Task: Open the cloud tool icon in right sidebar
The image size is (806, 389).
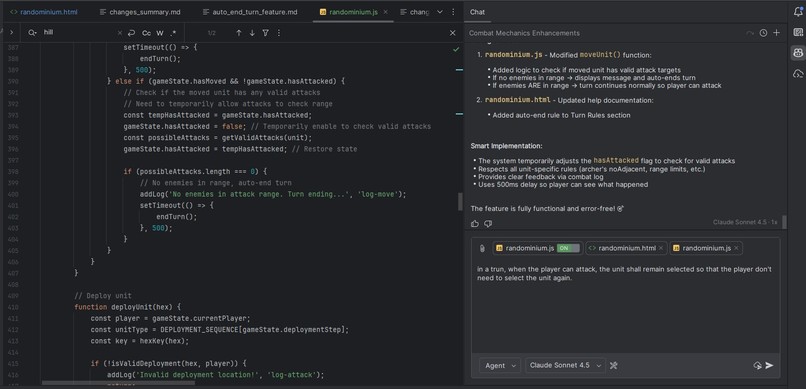Action: coord(798,73)
